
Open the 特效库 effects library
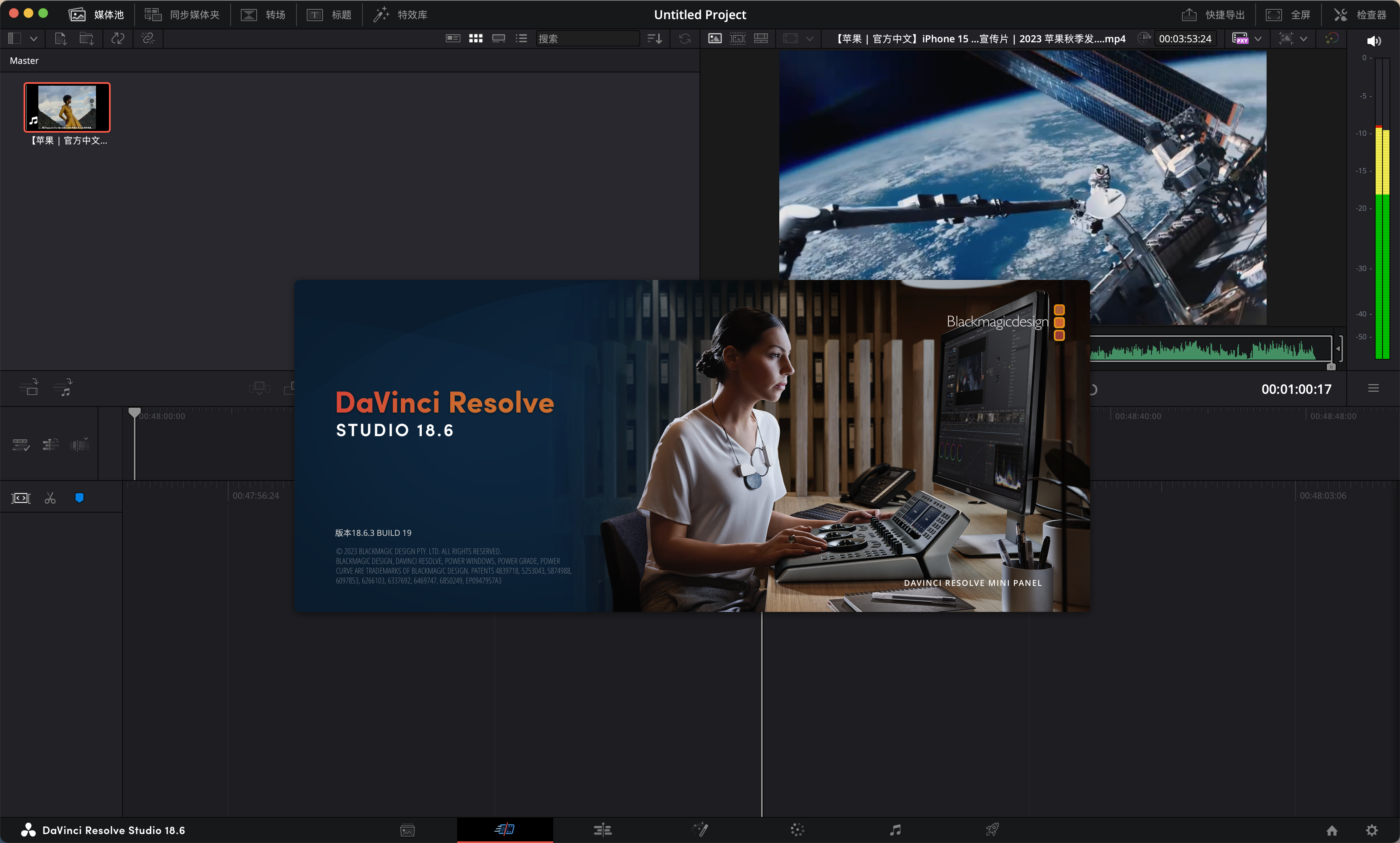(x=400, y=15)
